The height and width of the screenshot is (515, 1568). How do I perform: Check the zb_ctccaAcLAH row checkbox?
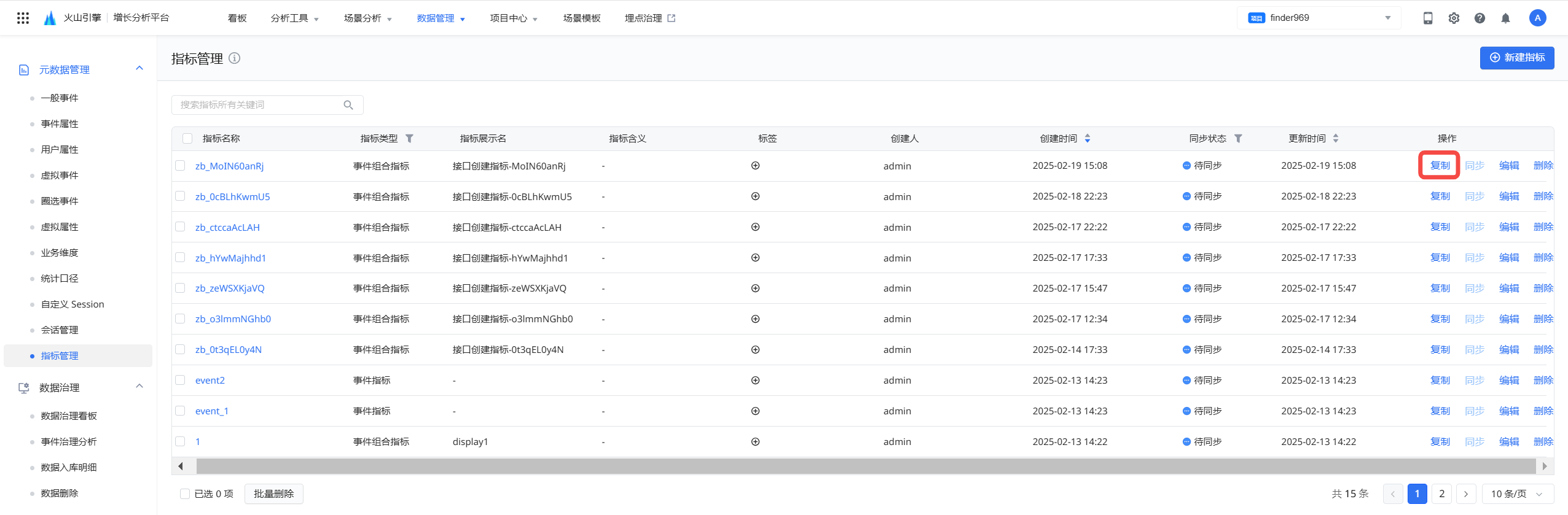(180, 227)
